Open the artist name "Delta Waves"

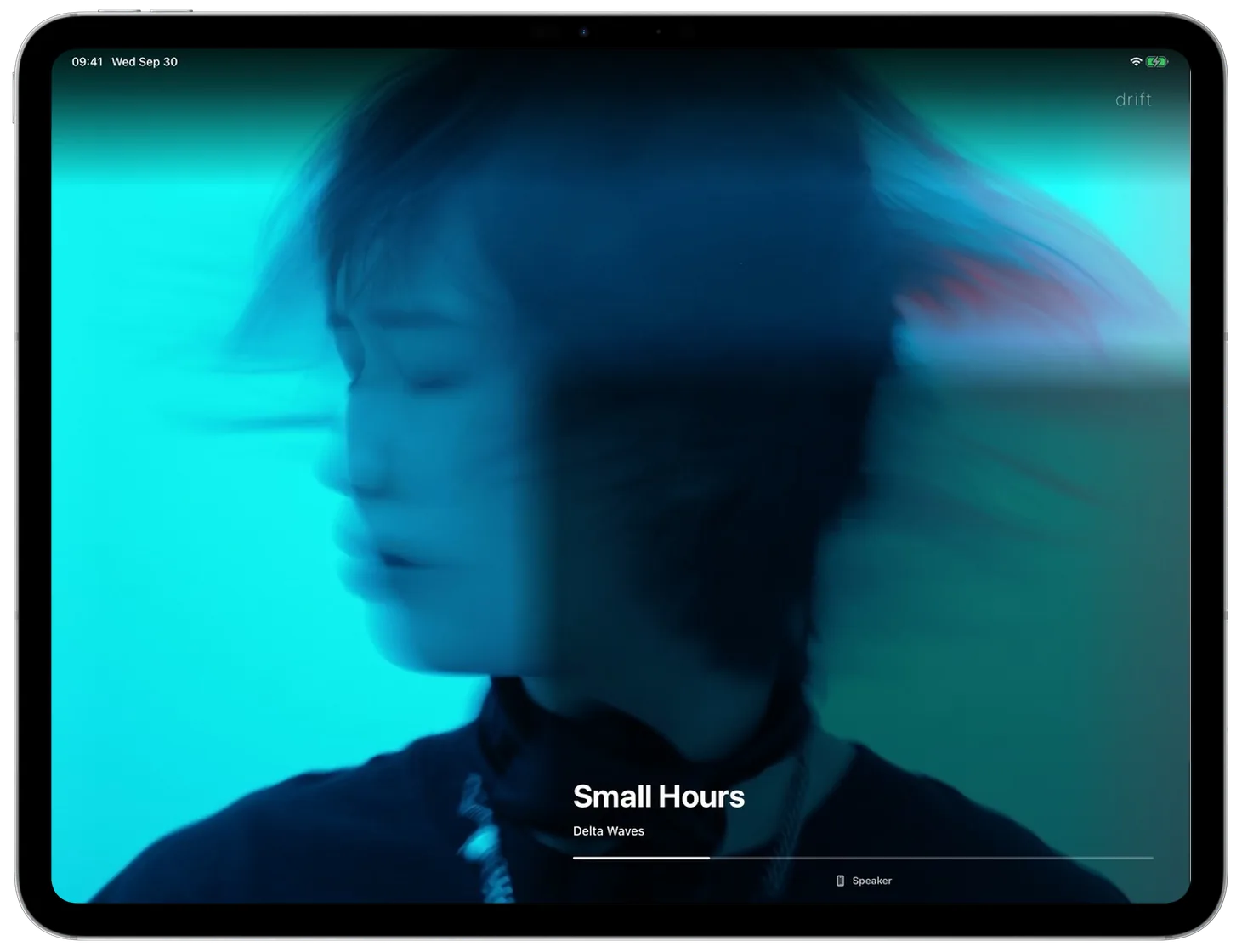(x=609, y=831)
